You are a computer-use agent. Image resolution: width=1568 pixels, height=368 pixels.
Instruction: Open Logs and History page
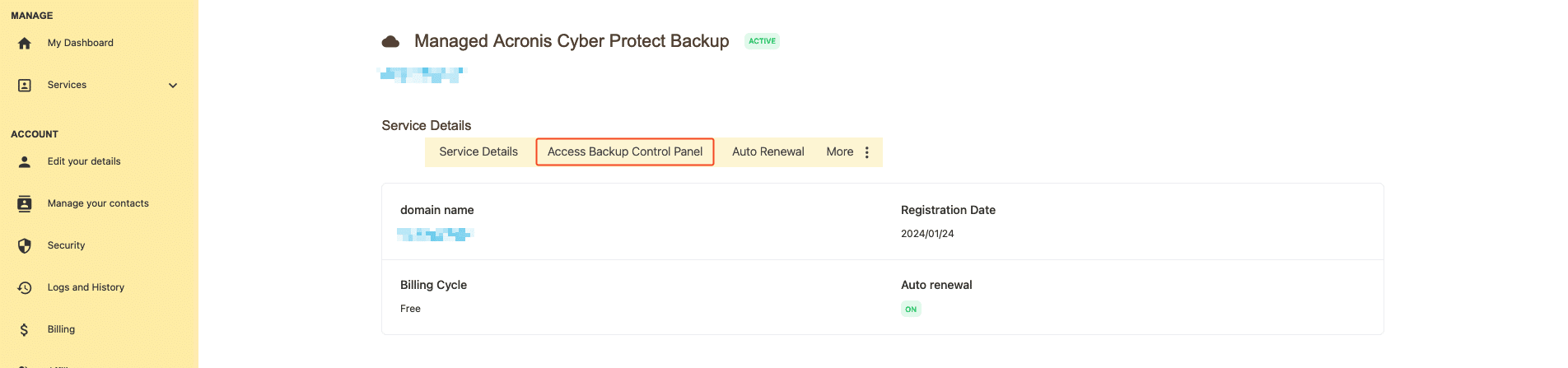click(86, 287)
